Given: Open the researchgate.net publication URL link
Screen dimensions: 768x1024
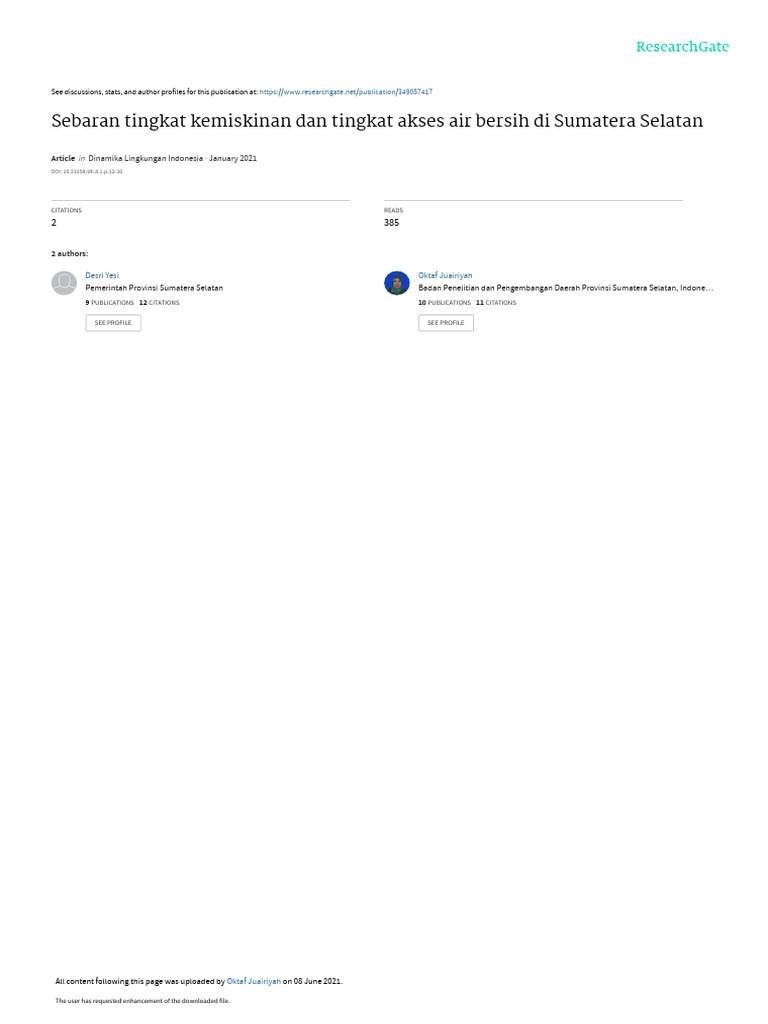Looking at the screenshot, I should [345, 92].
